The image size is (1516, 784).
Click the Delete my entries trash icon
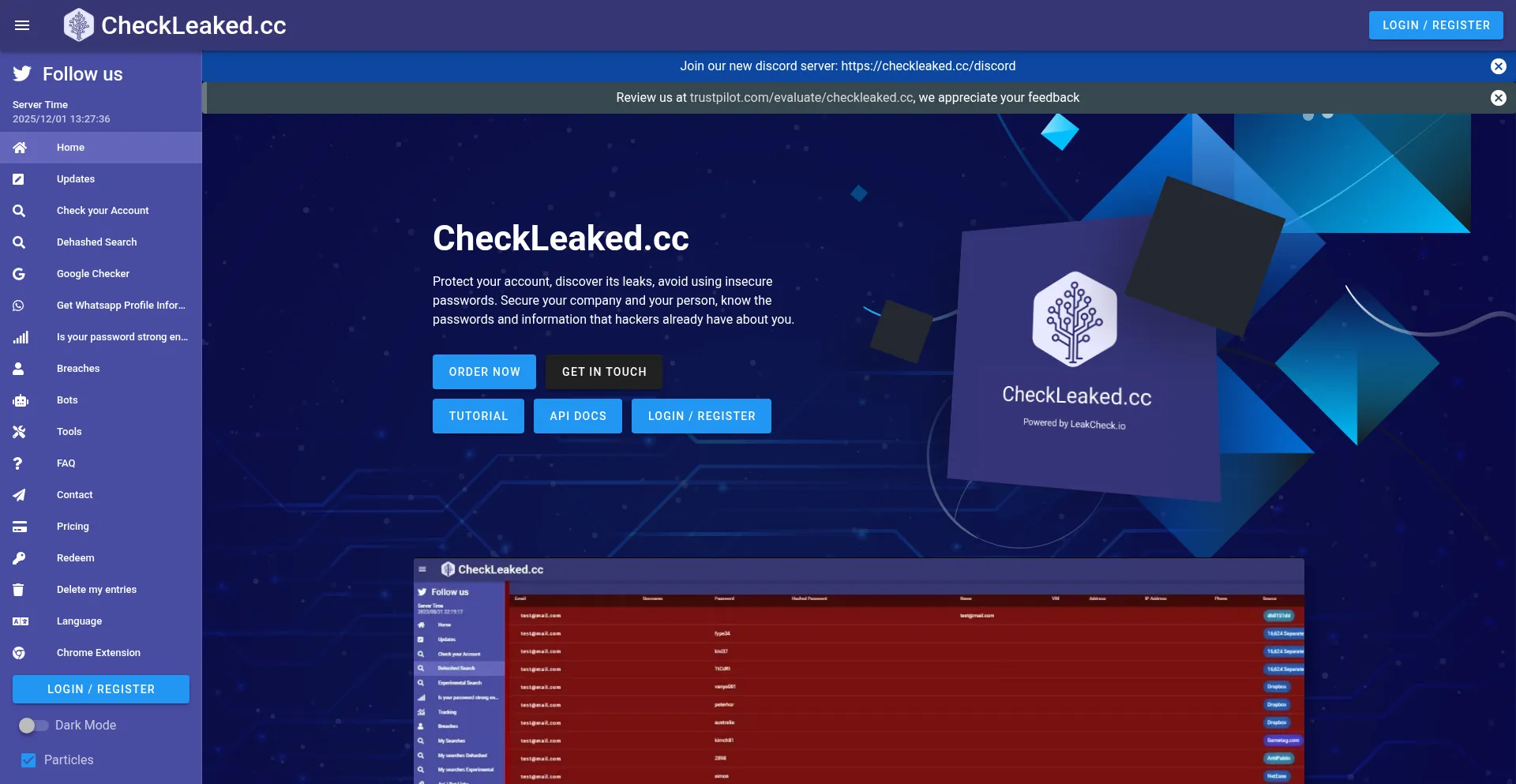(19, 590)
